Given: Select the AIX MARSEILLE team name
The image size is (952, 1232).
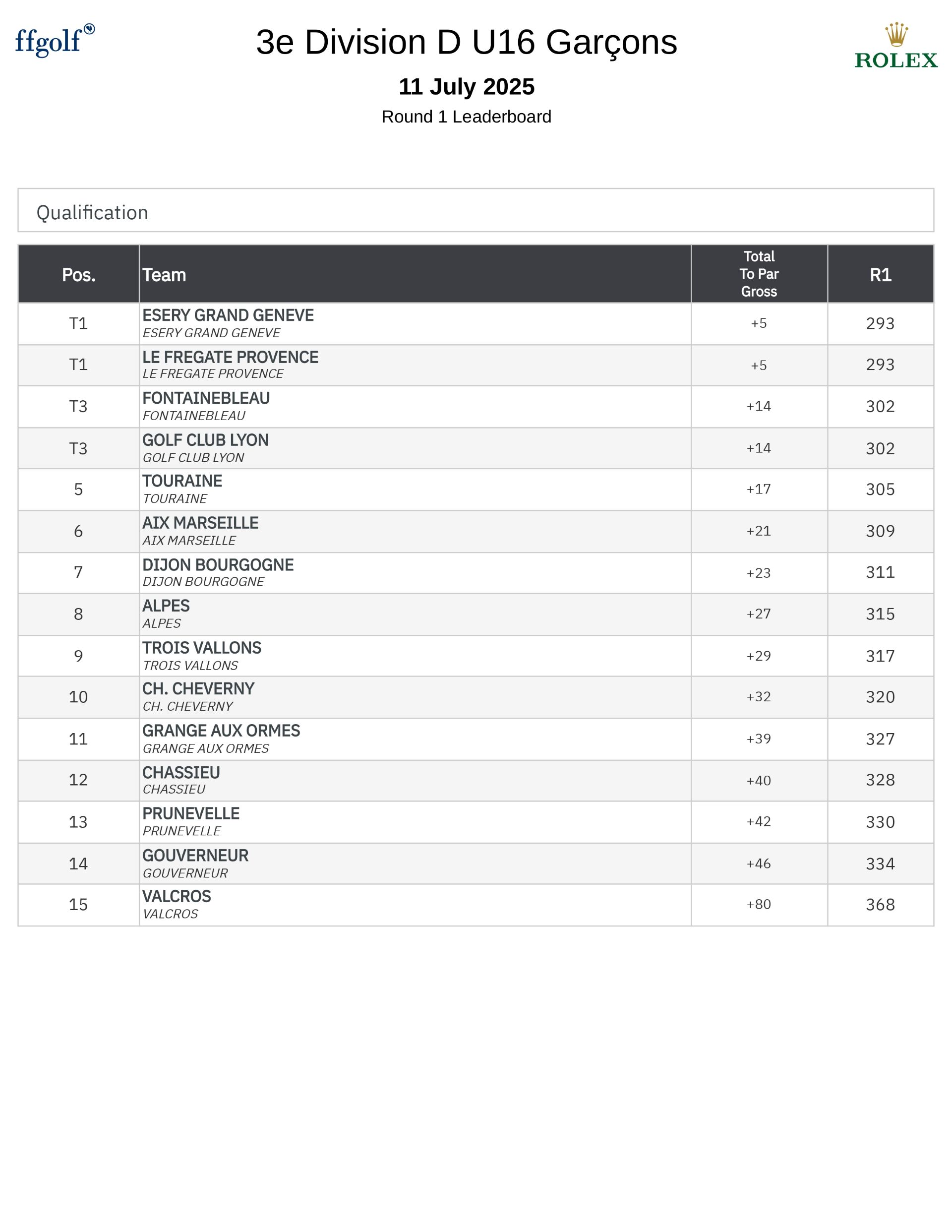Looking at the screenshot, I should point(200,523).
